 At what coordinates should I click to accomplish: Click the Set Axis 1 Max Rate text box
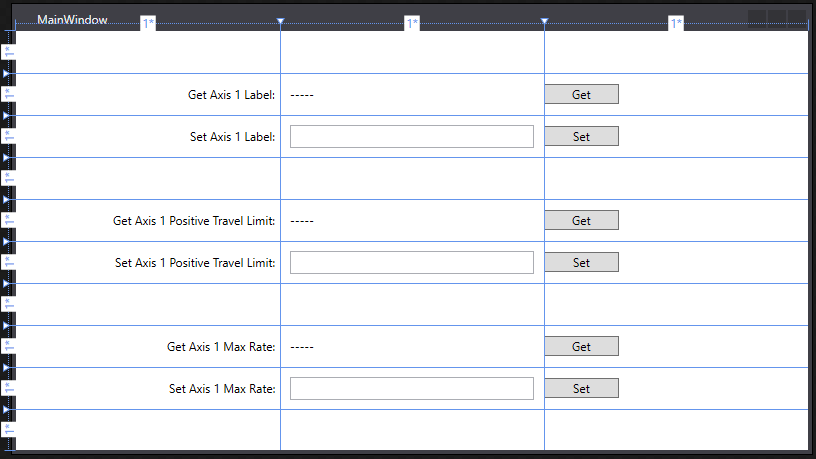tap(411, 388)
